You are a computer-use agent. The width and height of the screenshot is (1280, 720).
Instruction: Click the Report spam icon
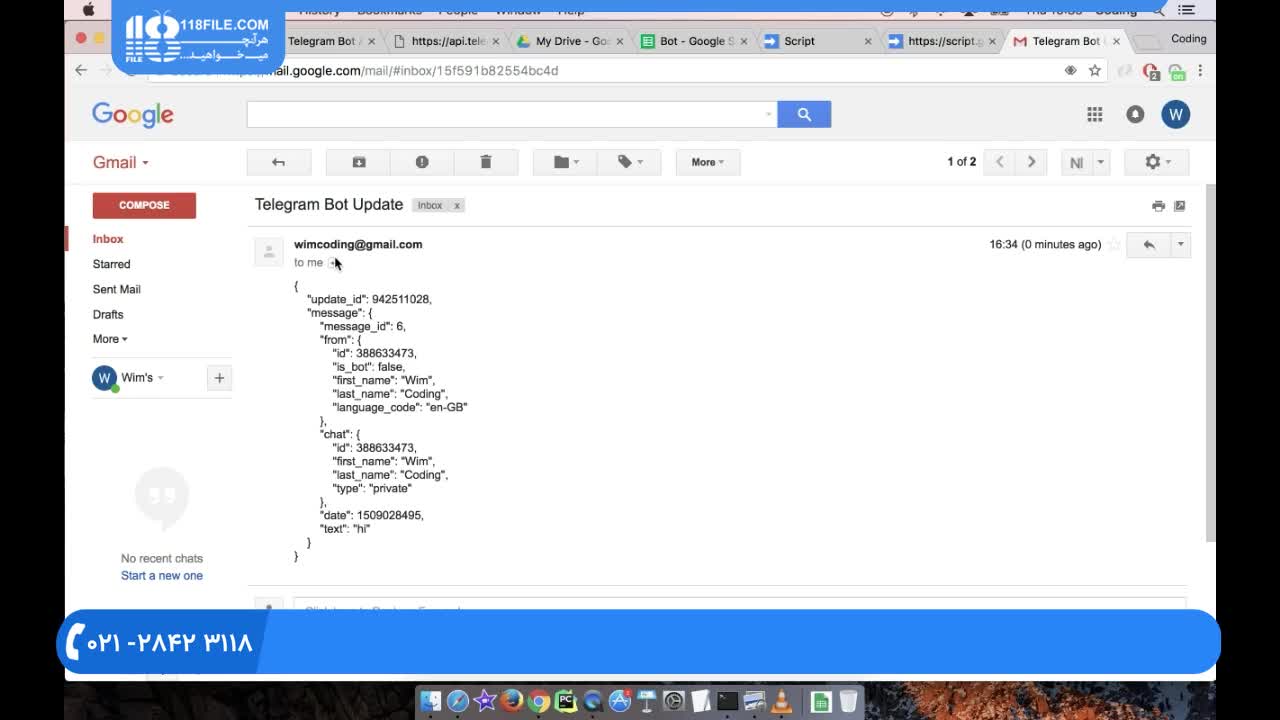(x=422, y=162)
